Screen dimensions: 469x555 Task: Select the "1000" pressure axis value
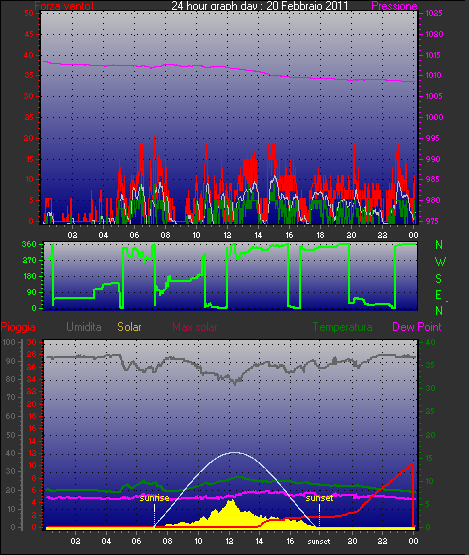(x=434, y=117)
